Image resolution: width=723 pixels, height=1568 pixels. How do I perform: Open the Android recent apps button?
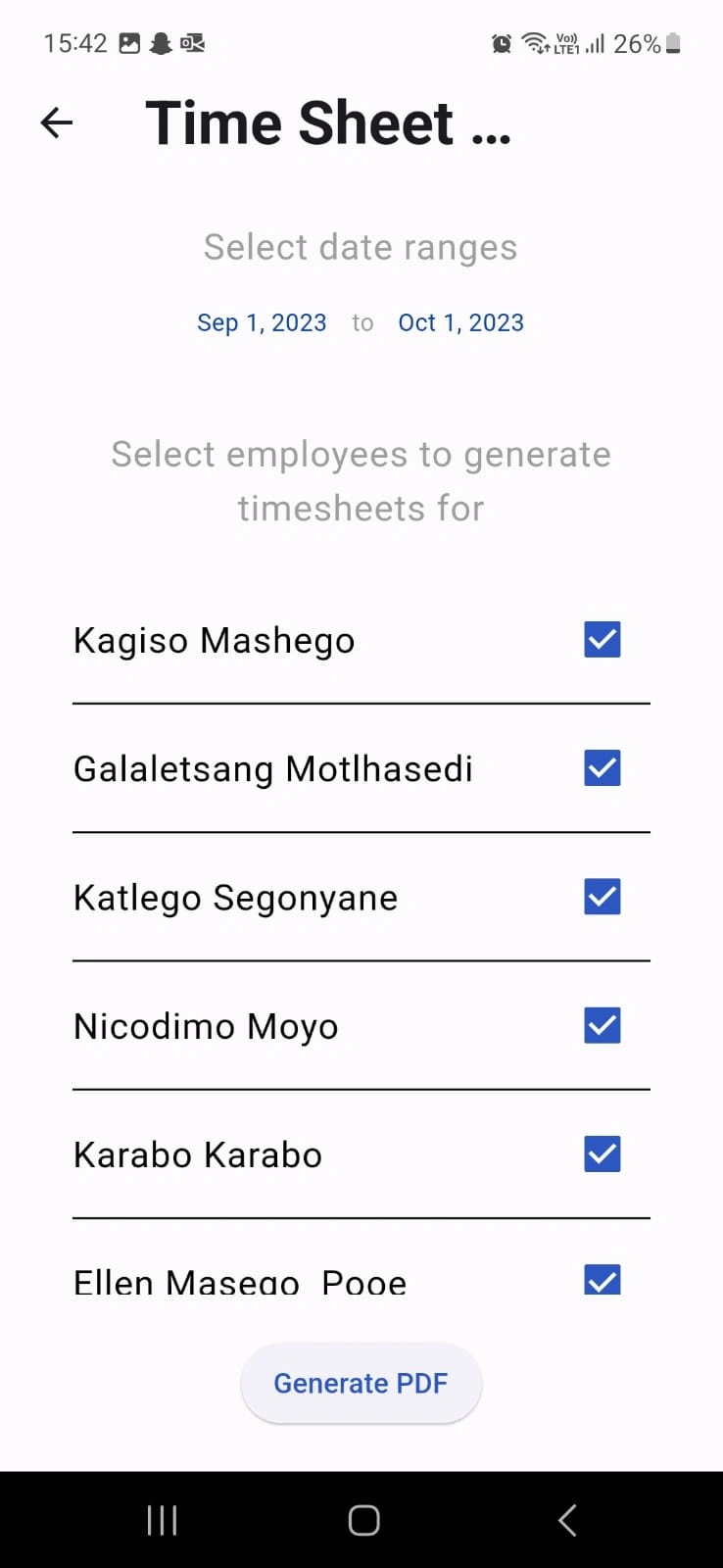(162, 1520)
